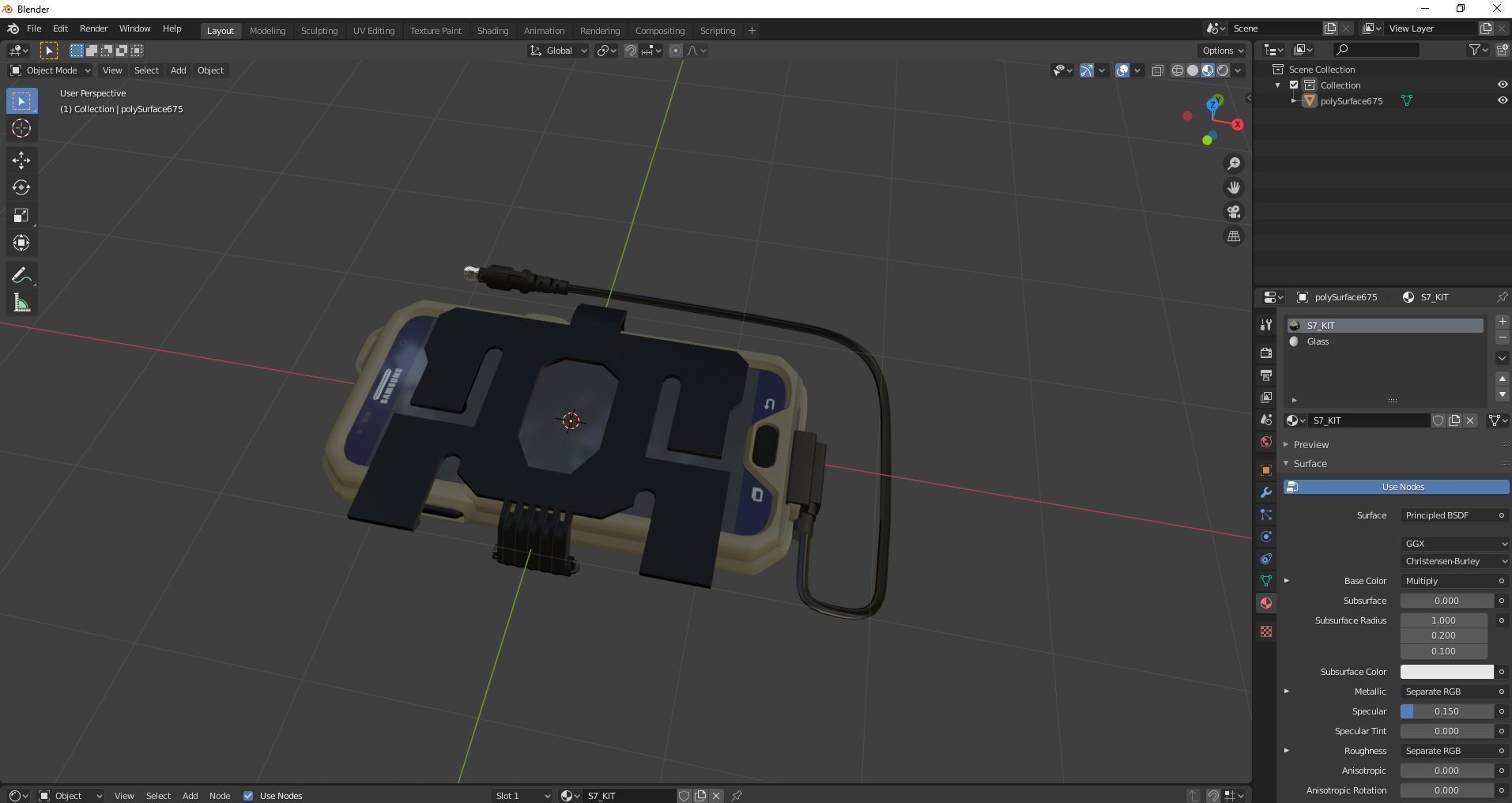Select the Annotate pencil tool
Viewport: 1512px width, 803px height.
coord(21,275)
